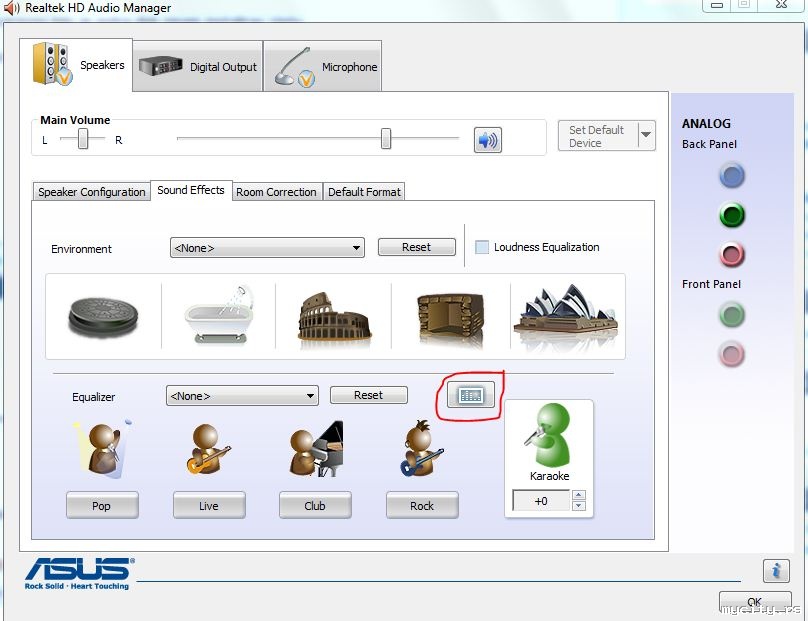This screenshot has width=808, height=621.
Task: Apply the Live equalizer button
Action: coord(209,506)
